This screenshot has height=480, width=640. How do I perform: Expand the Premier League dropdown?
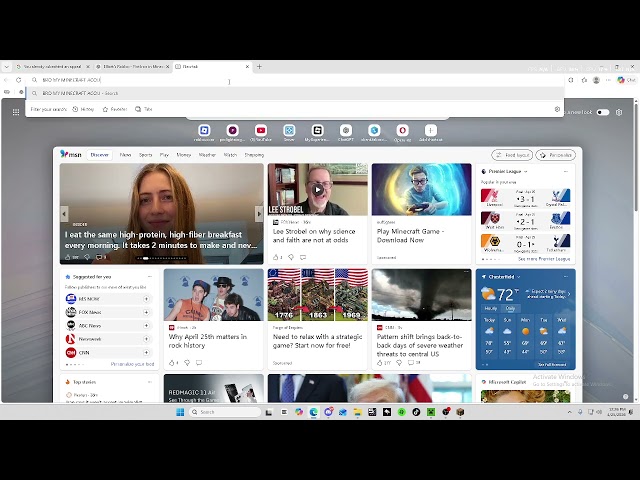[x=526, y=171]
